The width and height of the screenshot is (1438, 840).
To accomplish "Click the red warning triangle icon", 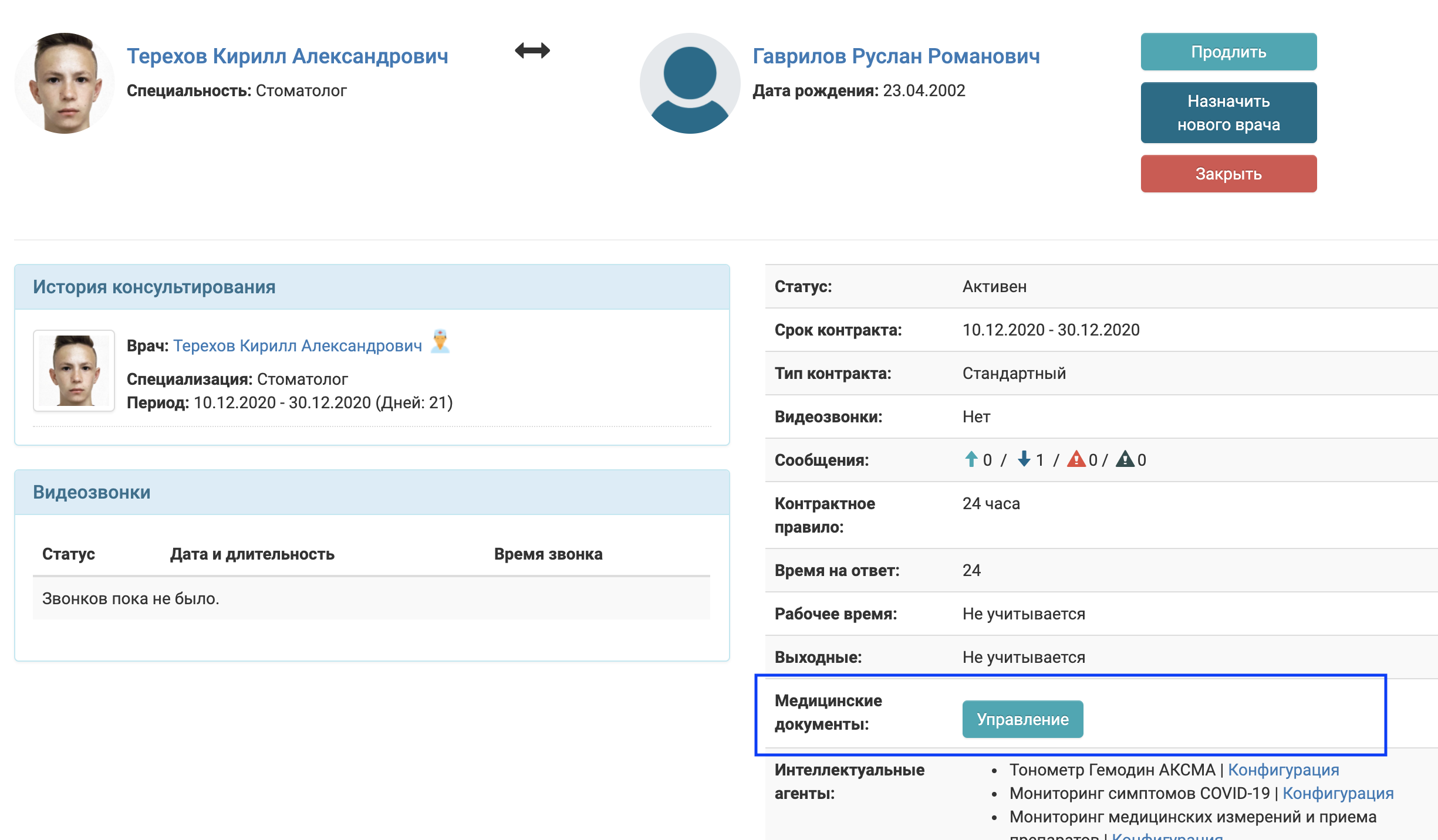I will tap(1076, 459).
